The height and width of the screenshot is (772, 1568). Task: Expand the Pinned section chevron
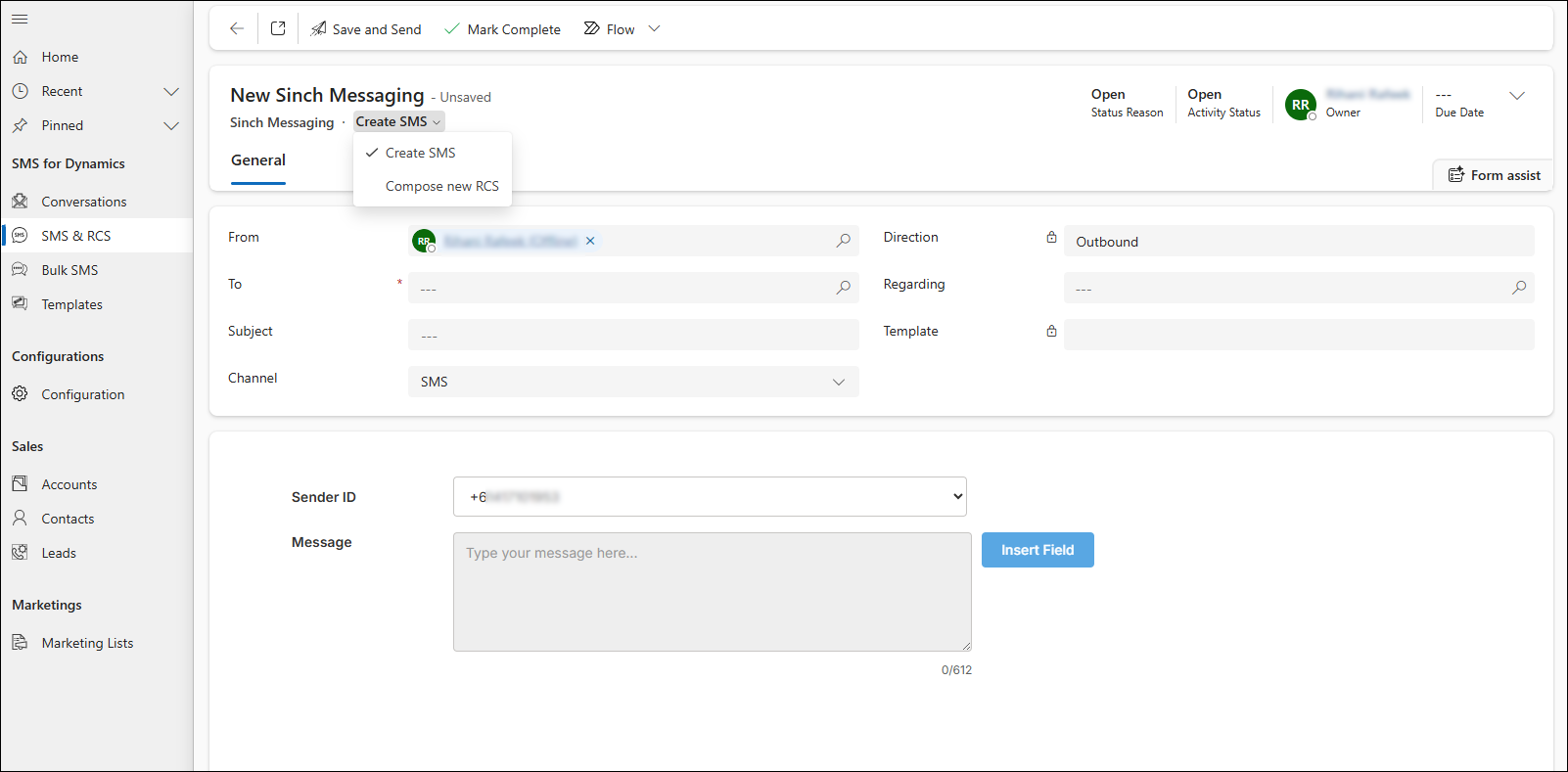coord(171,125)
